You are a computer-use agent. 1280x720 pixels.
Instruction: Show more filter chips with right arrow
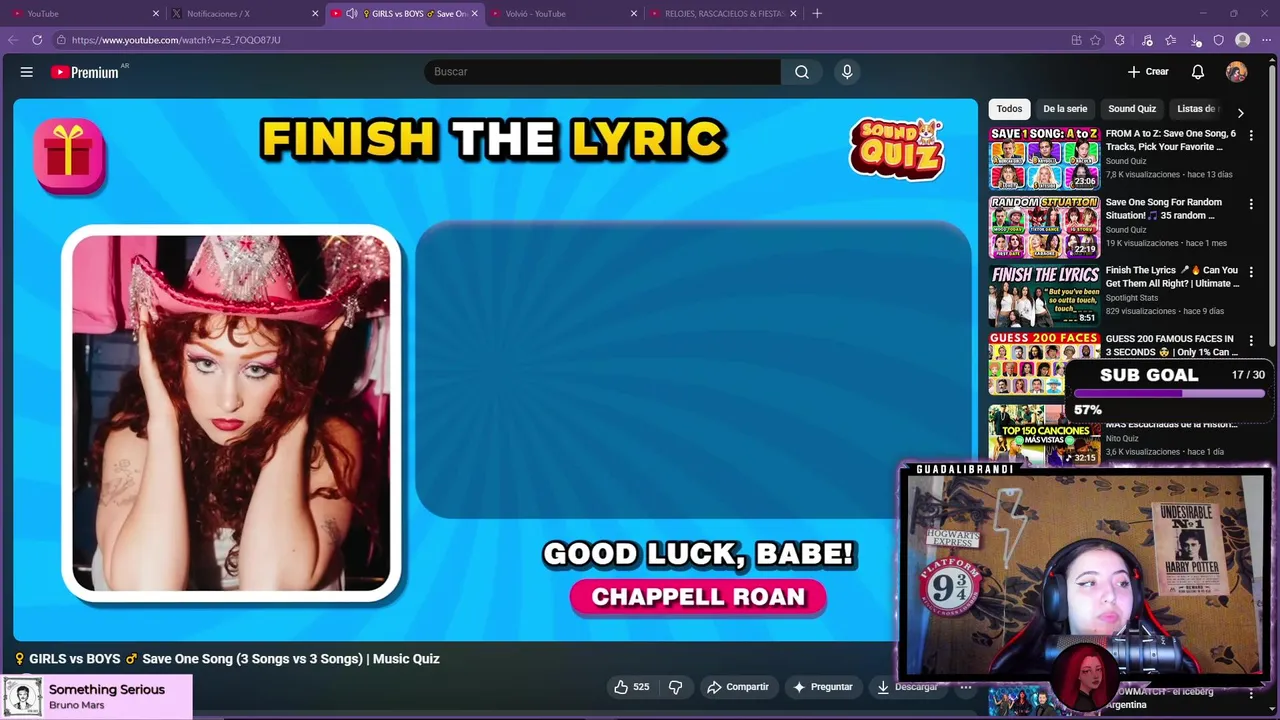pyautogui.click(x=1240, y=113)
